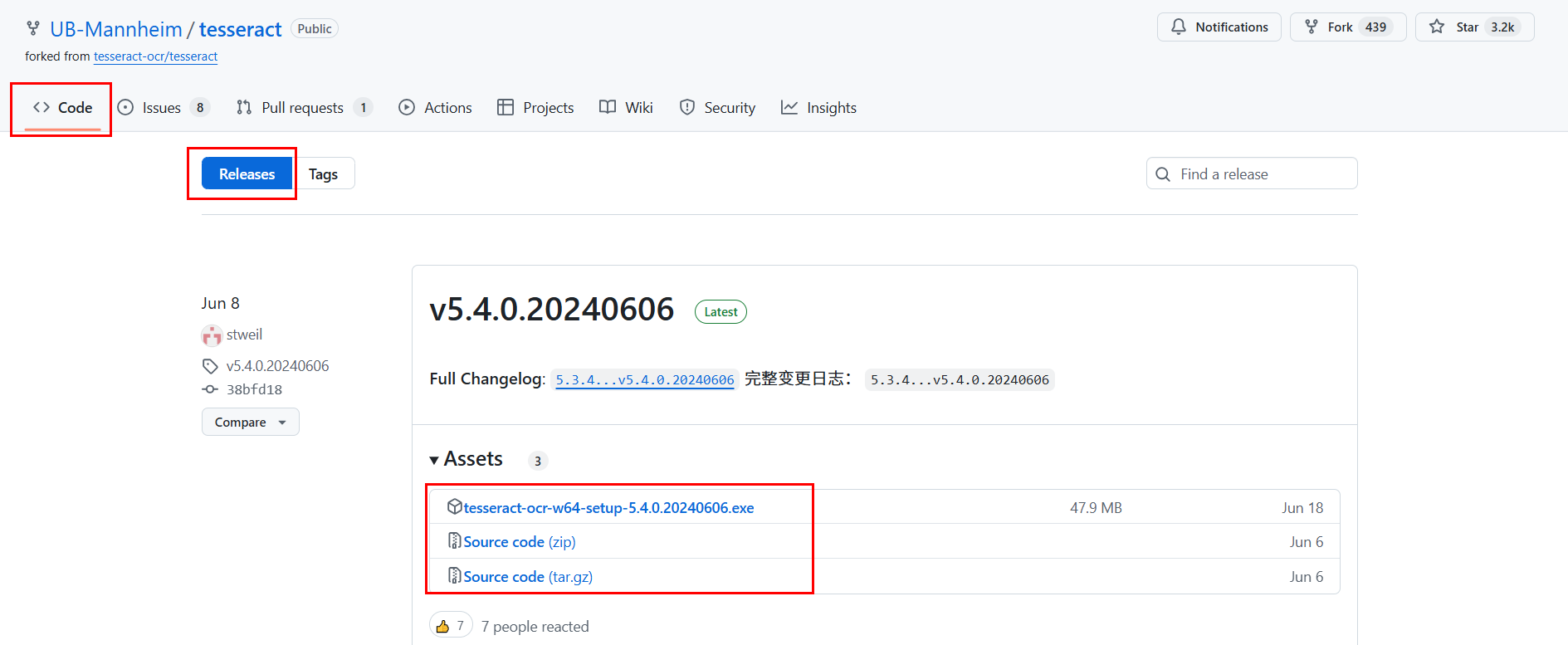Click the tag icon beside v5.4.0.20240606
This screenshot has height=645, width=1568.
[210, 366]
